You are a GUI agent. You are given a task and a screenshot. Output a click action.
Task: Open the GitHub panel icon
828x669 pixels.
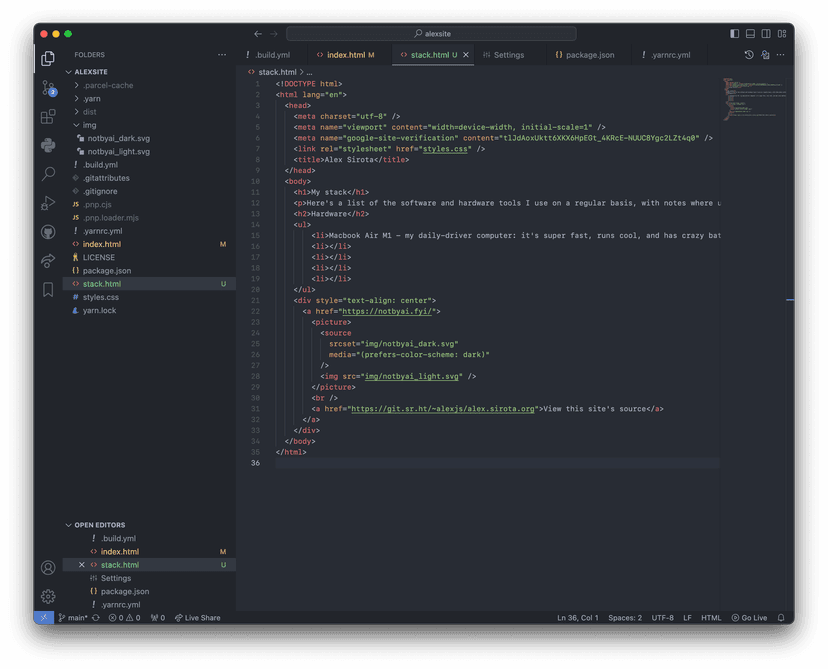click(48, 232)
